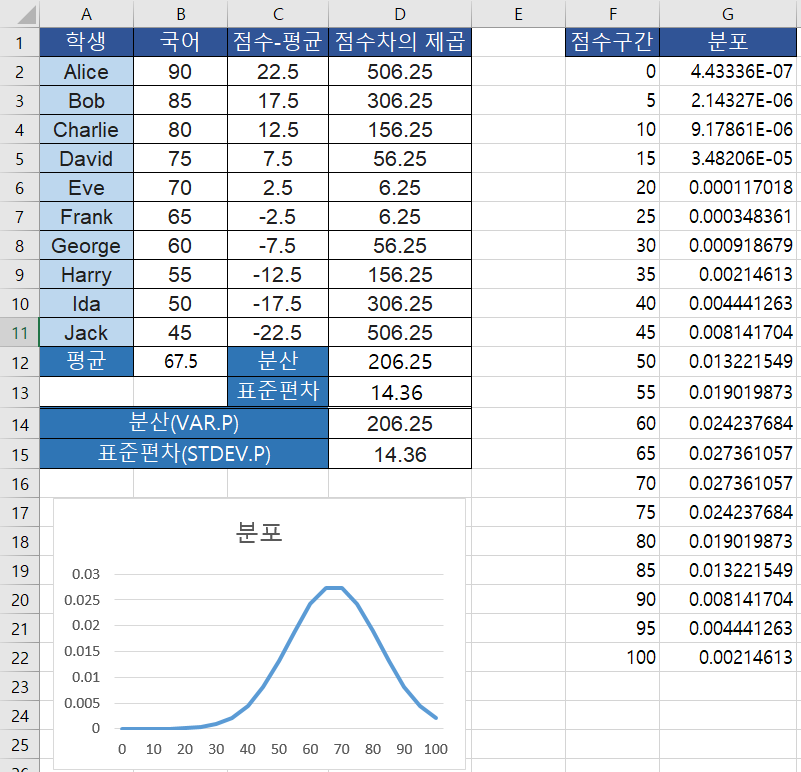Select the Charlie cell
The height and width of the screenshot is (772, 801).
(86, 130)
